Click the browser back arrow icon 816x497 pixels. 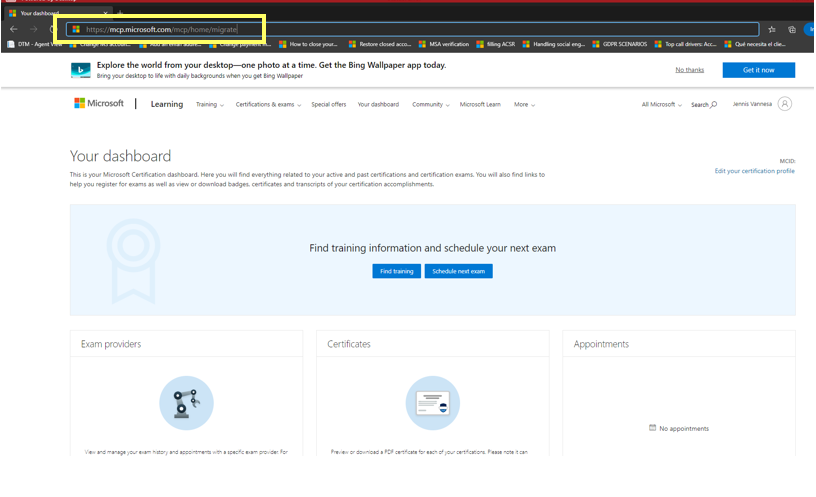[14, 29]
